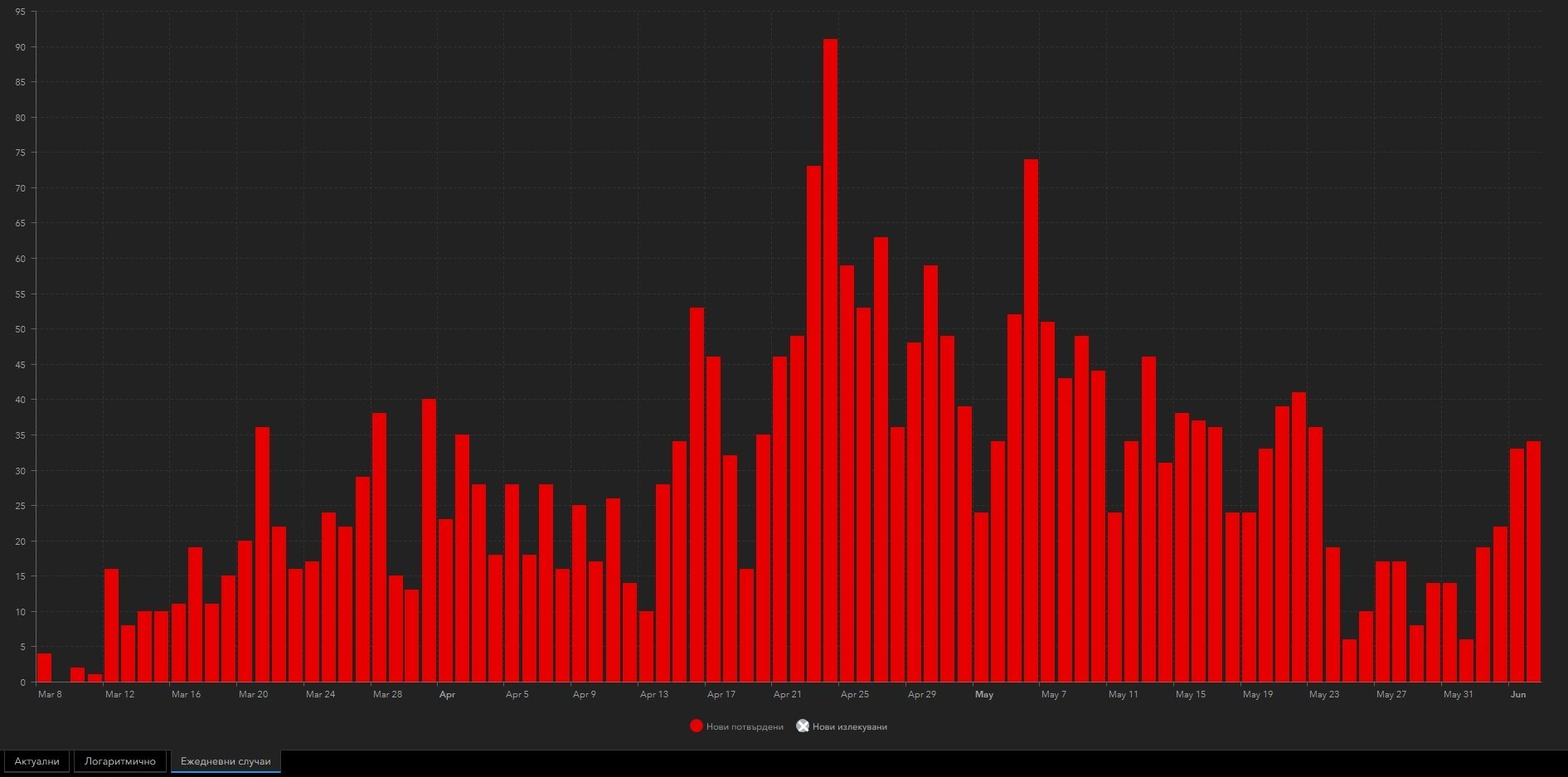Click the crossed-out Нови излекувани legend marker

pos(802,726)
